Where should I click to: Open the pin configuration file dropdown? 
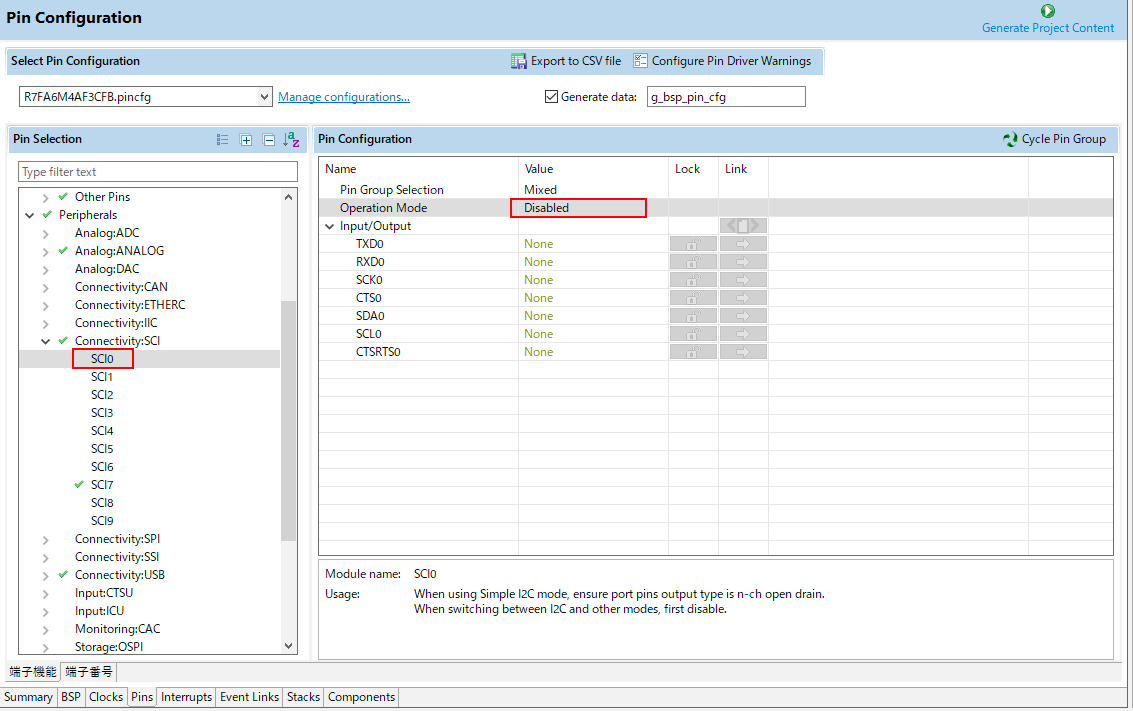264,97
